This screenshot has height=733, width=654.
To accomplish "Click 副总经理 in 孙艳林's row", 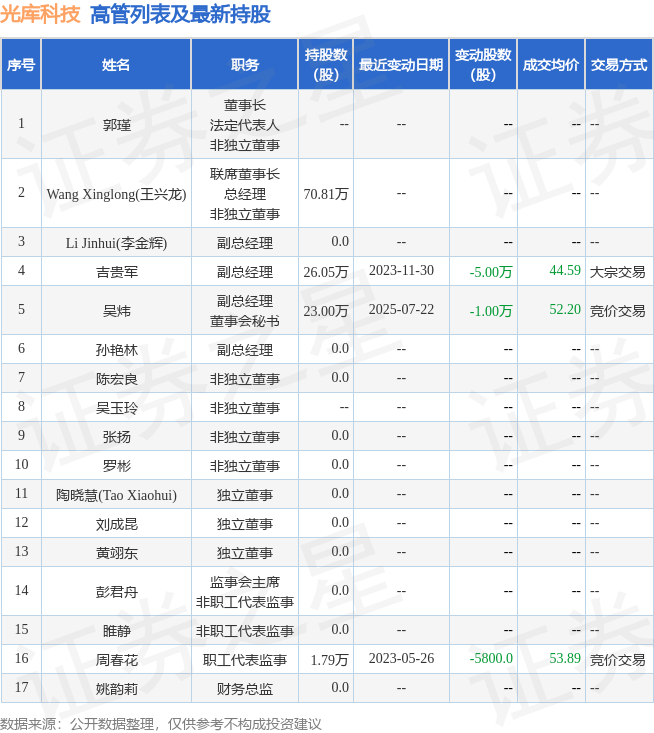I will [244, 350].
